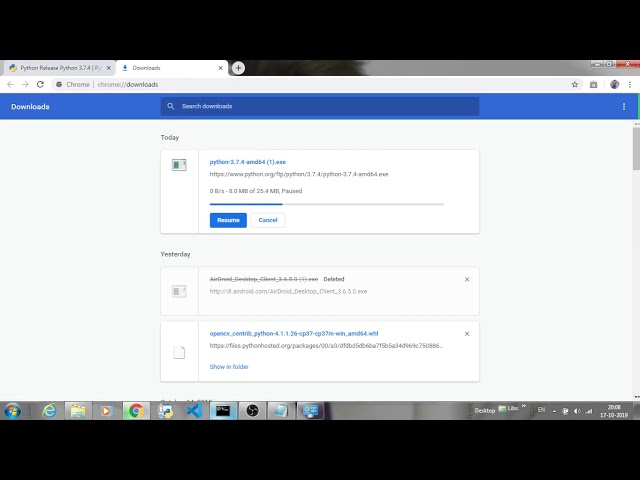Screen dimensions: 640x480
Task: Open Windows Media Player from taskbar
Action: tap(106, 411)
